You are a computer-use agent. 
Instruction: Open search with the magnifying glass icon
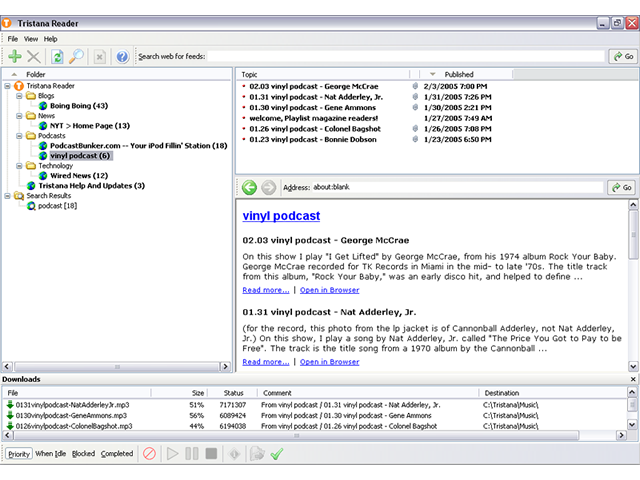[76, 56]
